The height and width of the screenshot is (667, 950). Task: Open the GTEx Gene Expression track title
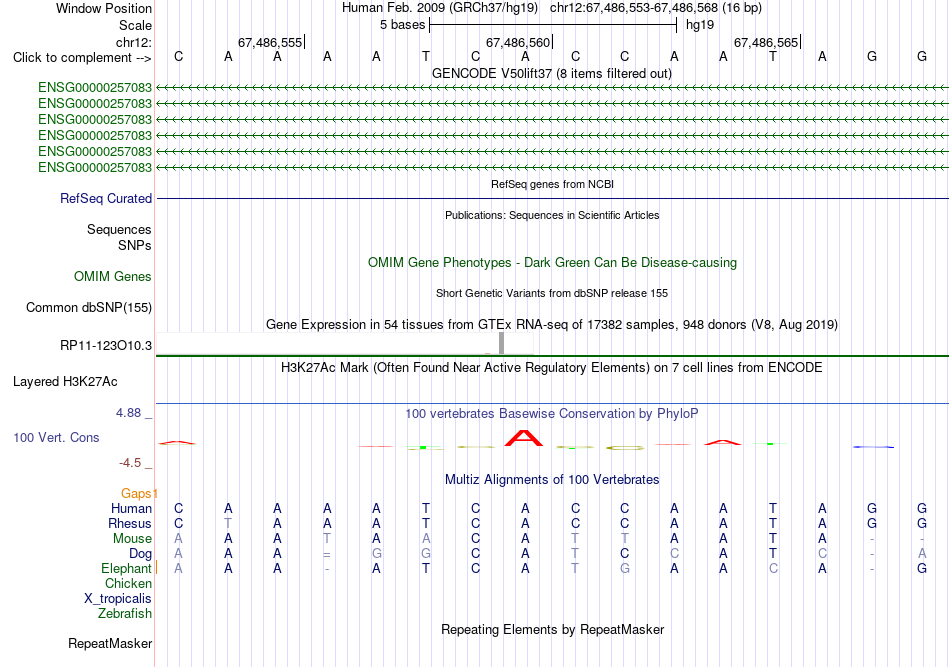(x=552, y=325)
